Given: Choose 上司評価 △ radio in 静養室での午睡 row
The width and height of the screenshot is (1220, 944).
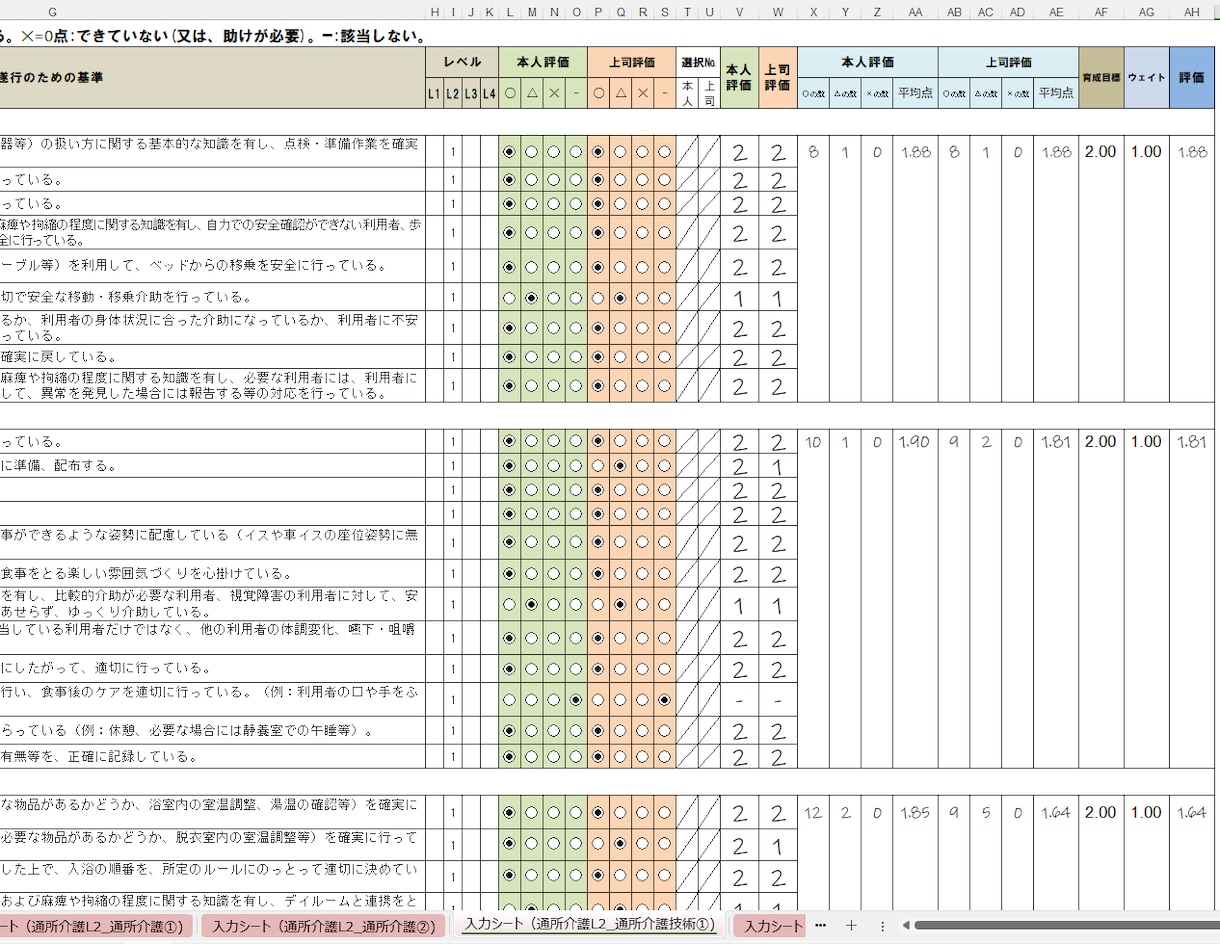Looking at the screenshot, I should coord(621,731).
